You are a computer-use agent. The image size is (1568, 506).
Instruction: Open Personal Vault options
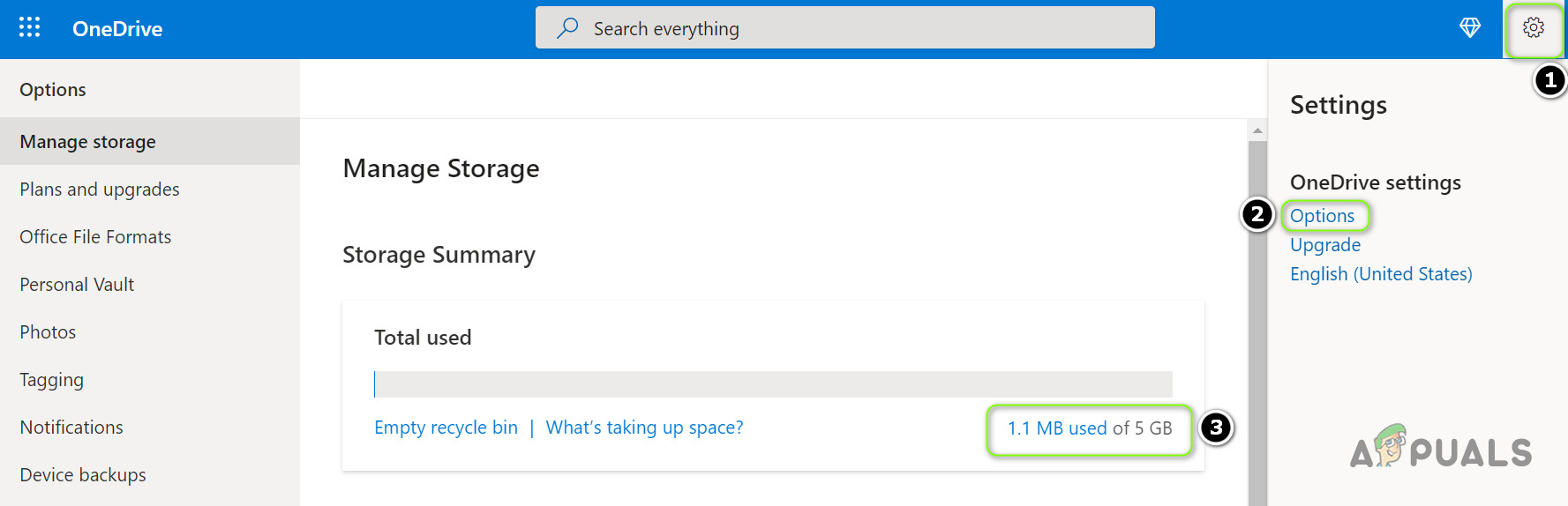pos(77,285)
